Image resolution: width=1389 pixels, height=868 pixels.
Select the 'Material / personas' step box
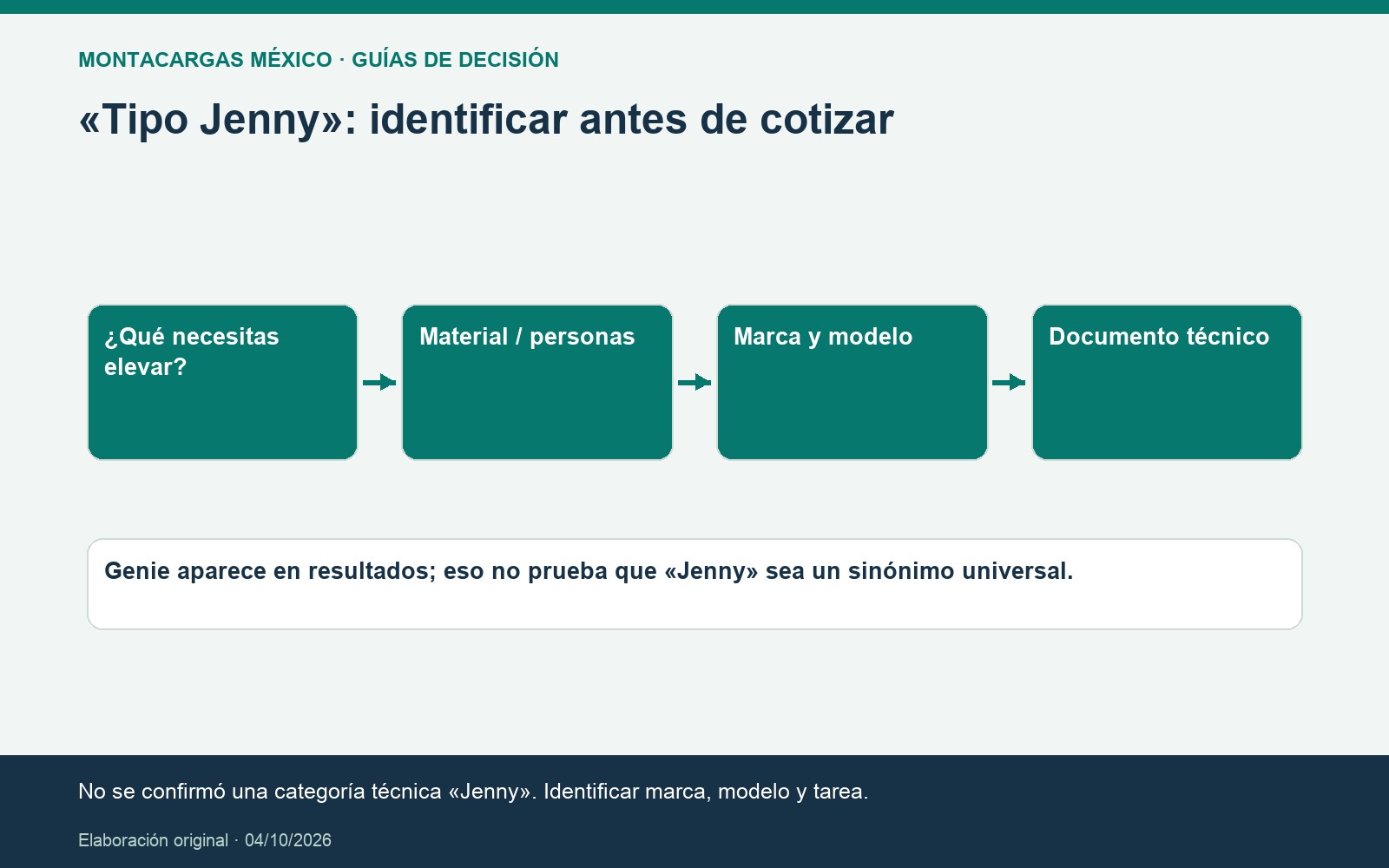pos(537,382)
